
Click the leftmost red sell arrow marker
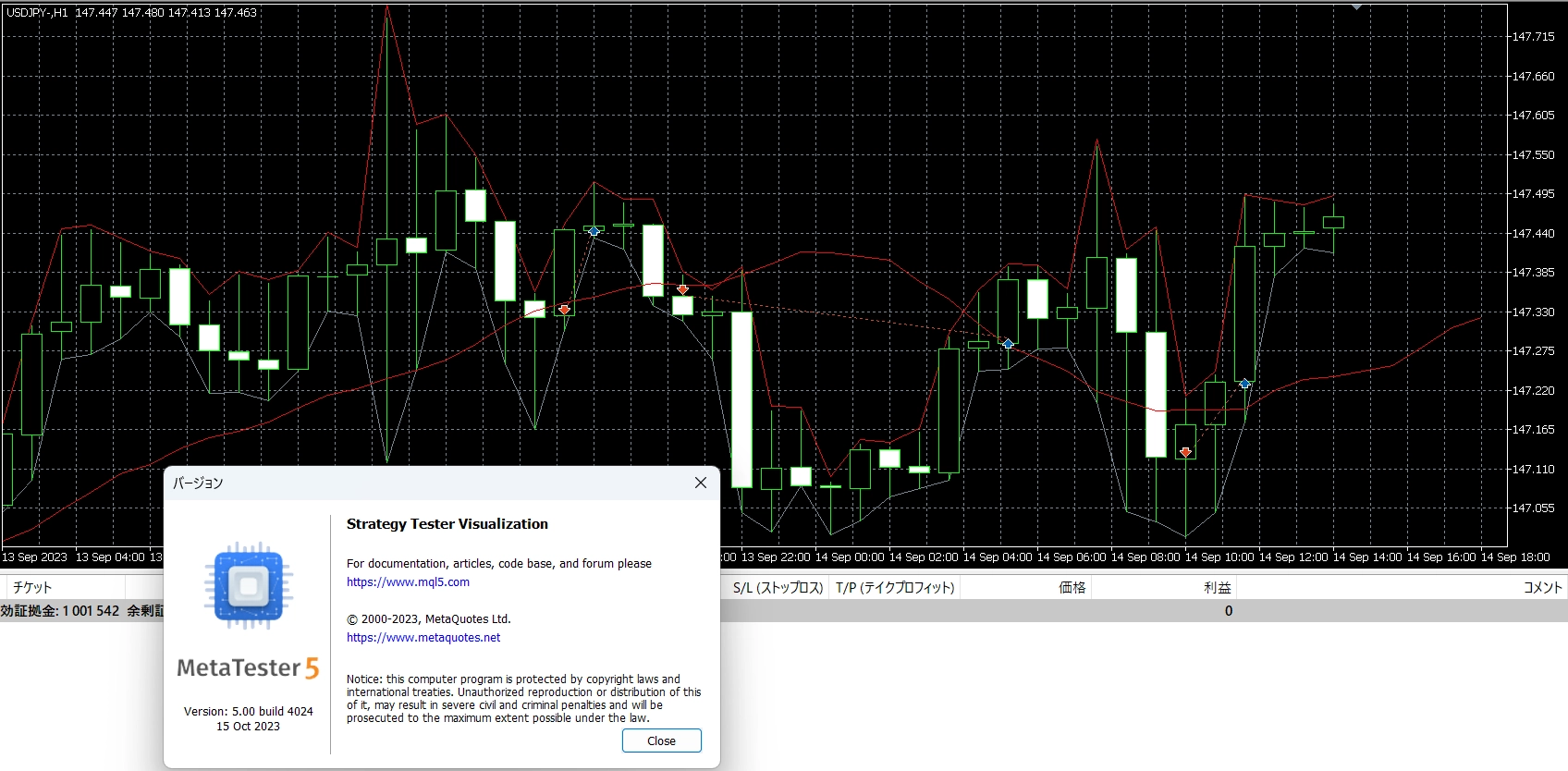[564, 309]
